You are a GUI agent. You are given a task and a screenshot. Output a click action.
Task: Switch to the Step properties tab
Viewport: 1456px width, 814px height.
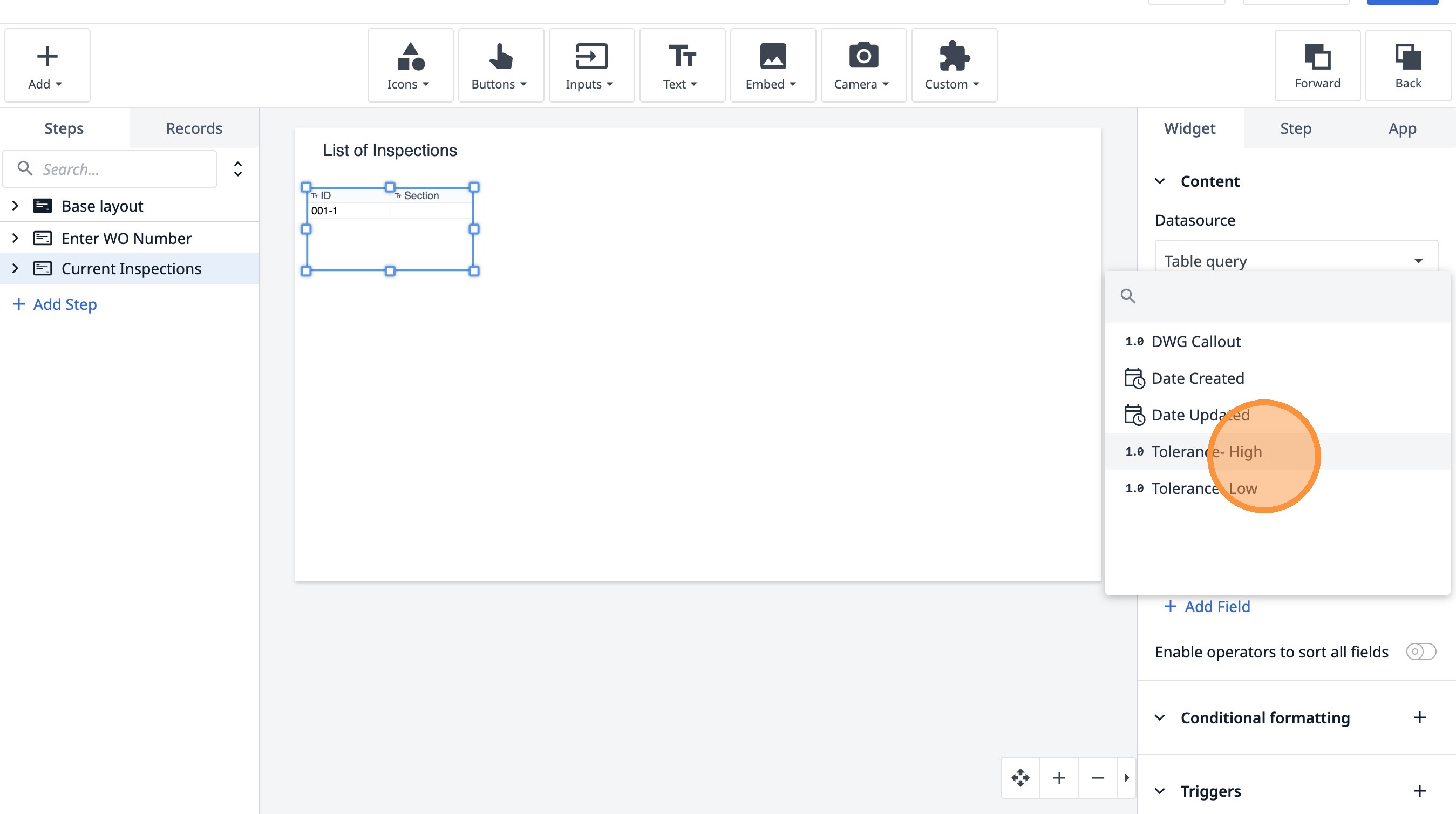pos(1296,128)
